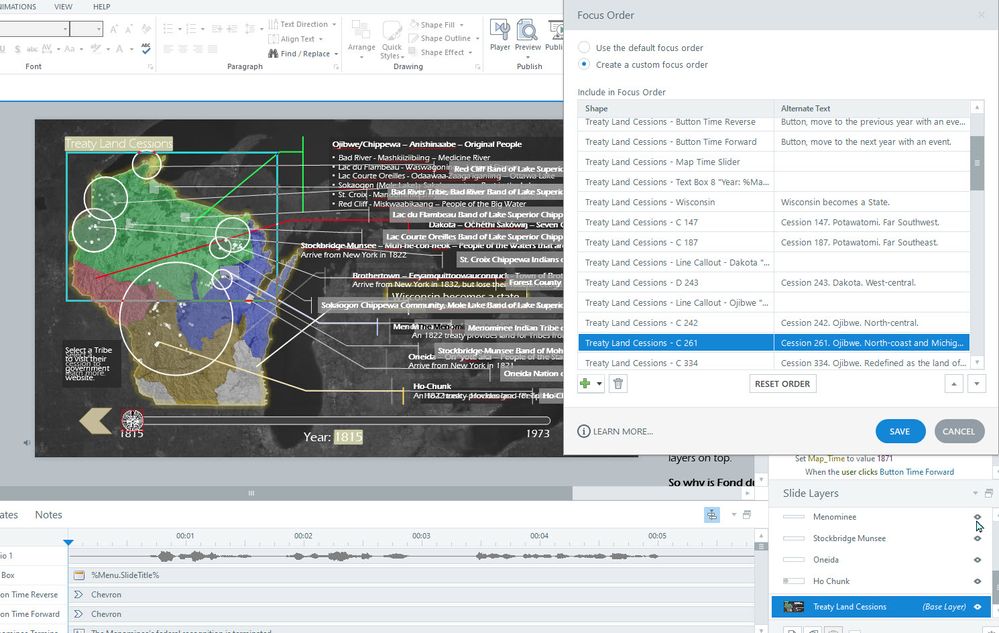Move selected shape up with arrow button
The height and width of the screenshot is (633, 999).
(x=954, y=384)
